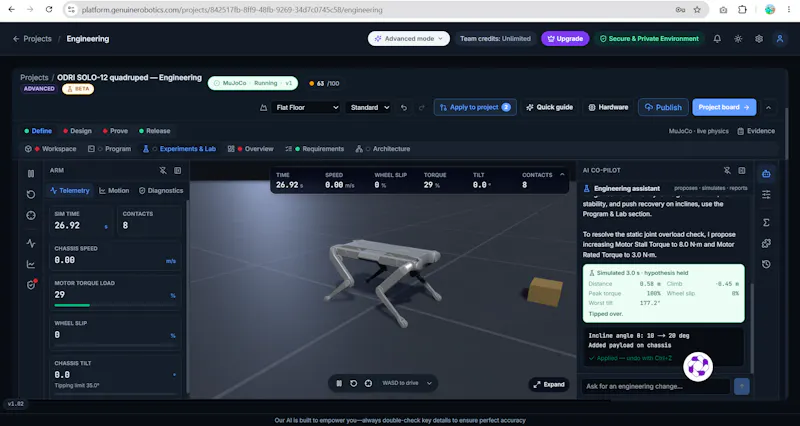Screen dimensions: 800x426
Task: Pause simulation from left sidebar pause icon
Action: tap(31, 173)
